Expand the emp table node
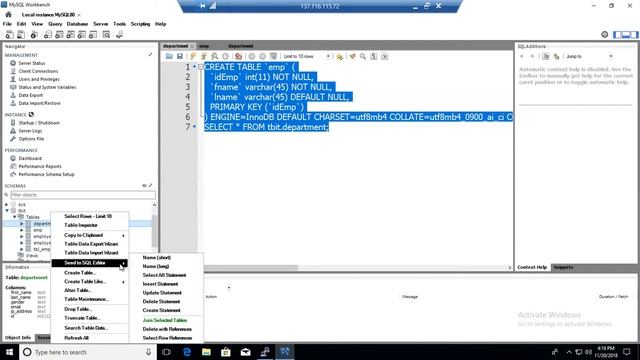Screen dimensions: 640x360 [x=22, y=230]
